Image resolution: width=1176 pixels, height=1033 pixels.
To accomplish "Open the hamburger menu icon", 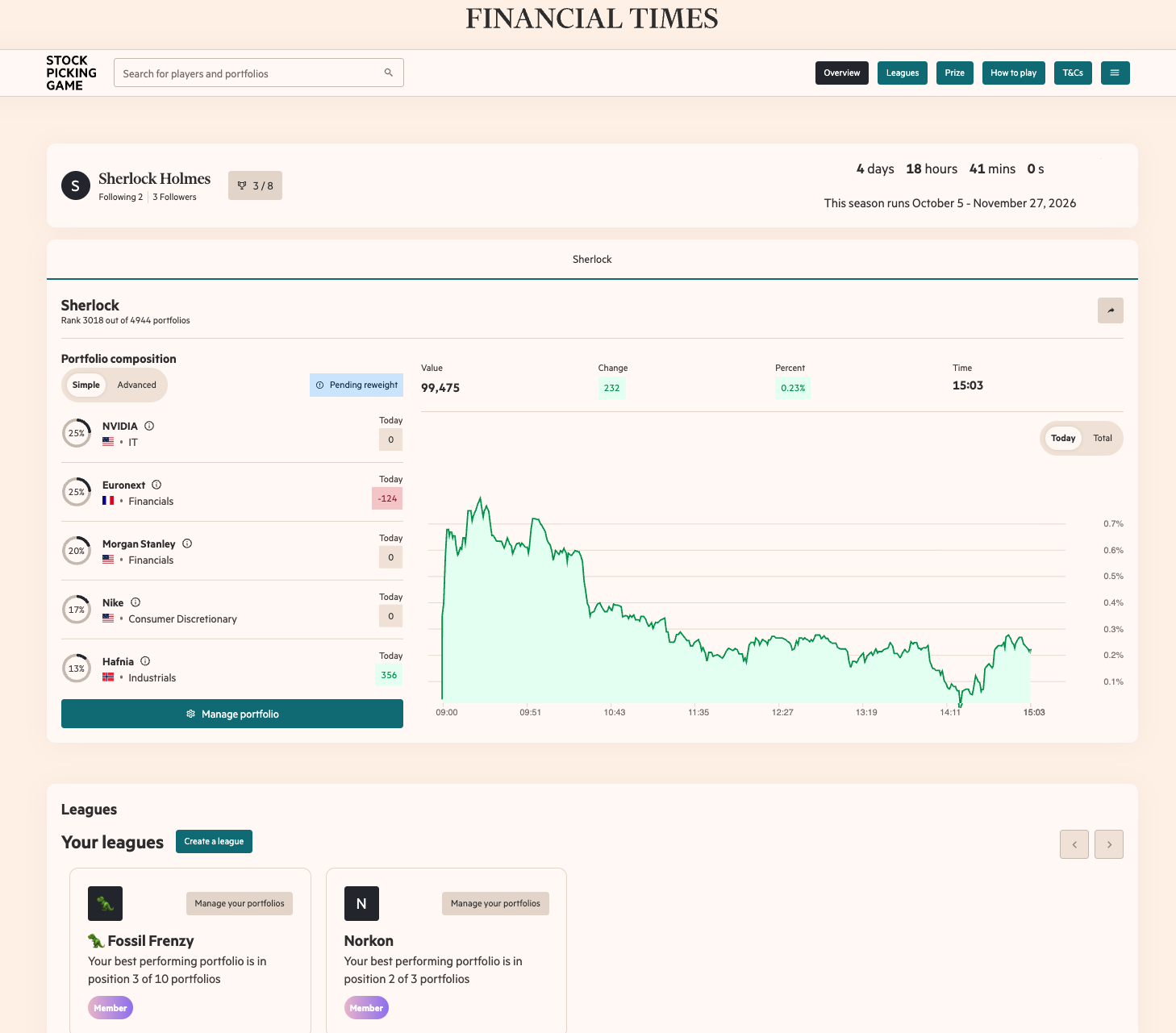I will coord(1115,73).
